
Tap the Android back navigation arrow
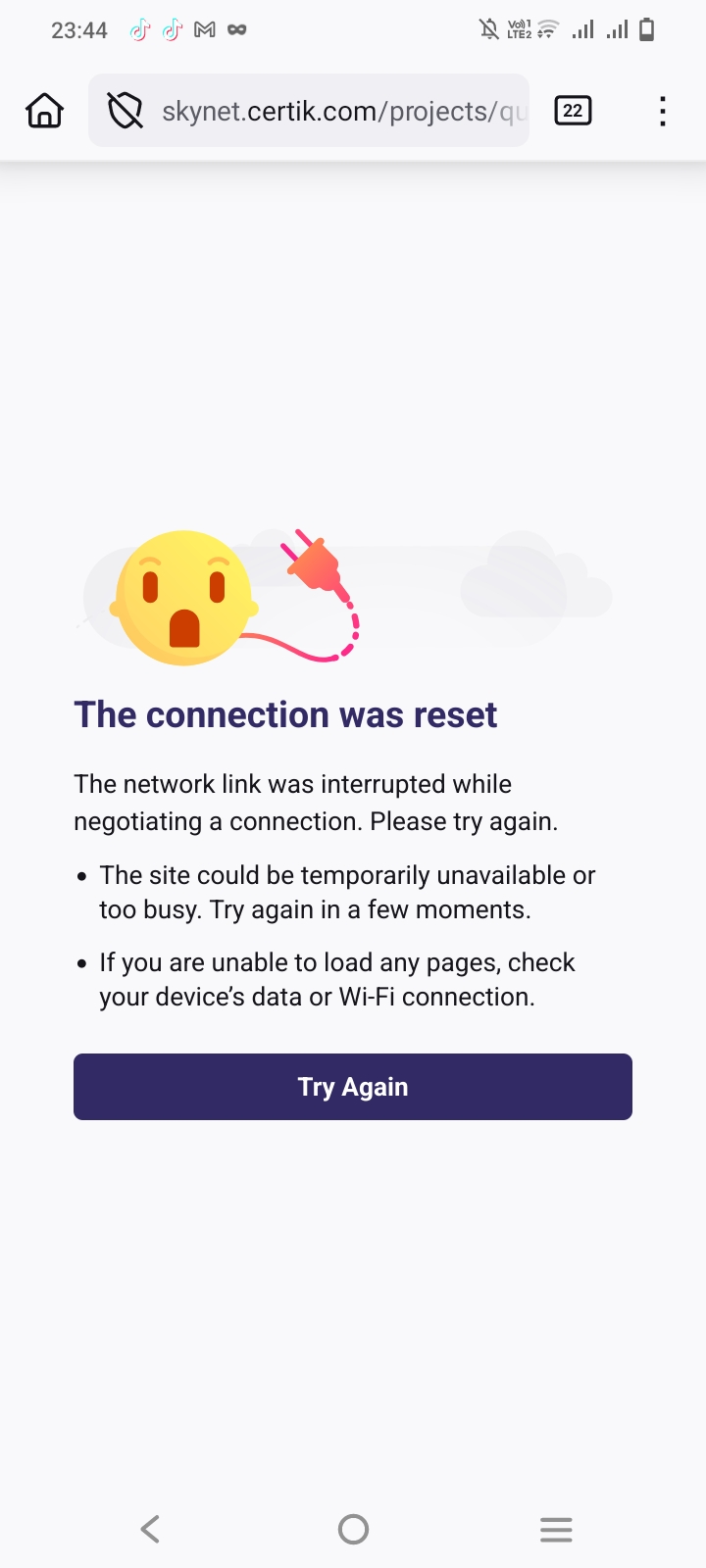pyautogui.click(x=150, y=1529)
